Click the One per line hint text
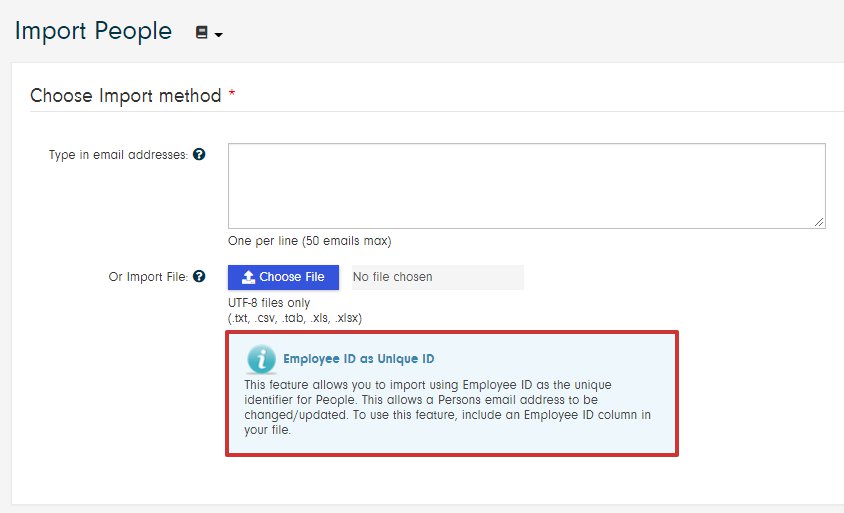Screen dimensions: 844x513 pyautogui.click(x=309, y=241)
